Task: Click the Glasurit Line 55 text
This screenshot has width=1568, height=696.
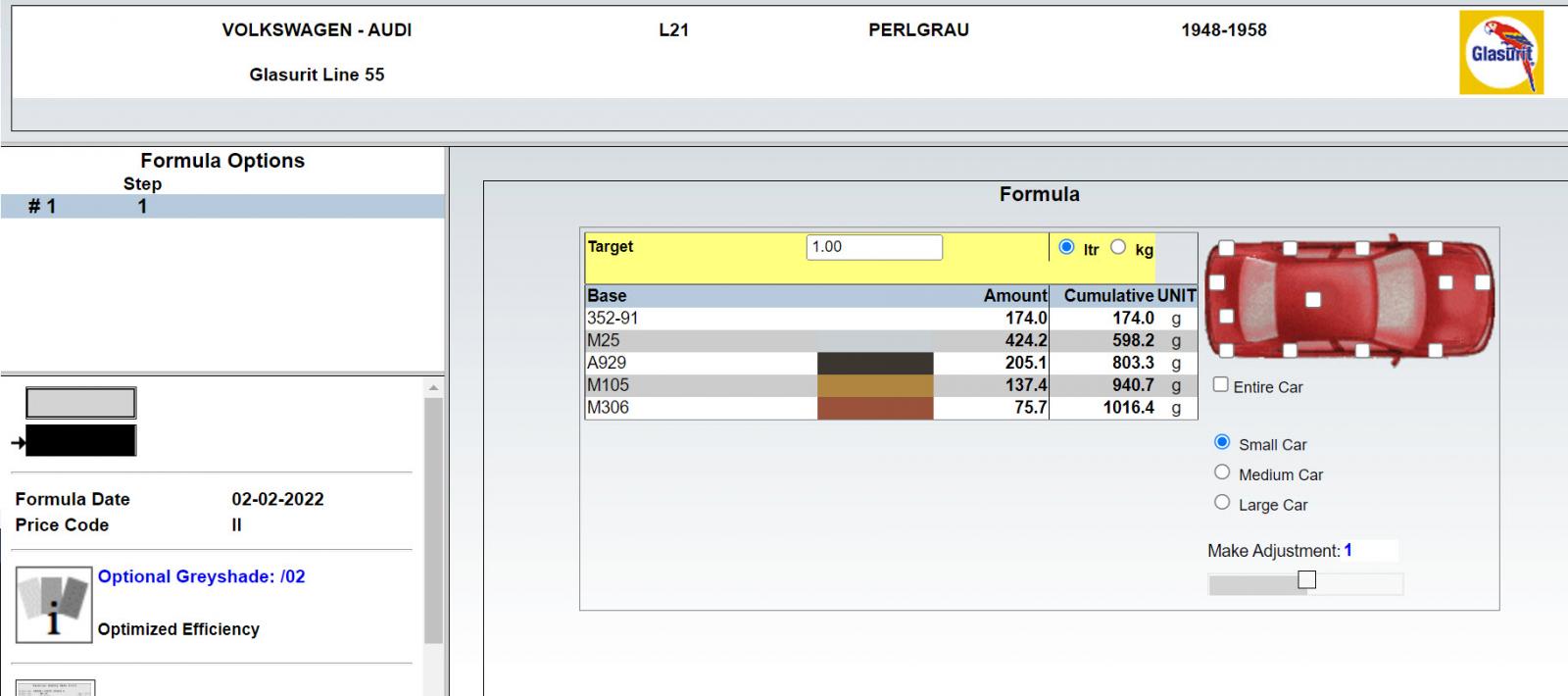Action: pyautogui.click(x=317, y=75)
